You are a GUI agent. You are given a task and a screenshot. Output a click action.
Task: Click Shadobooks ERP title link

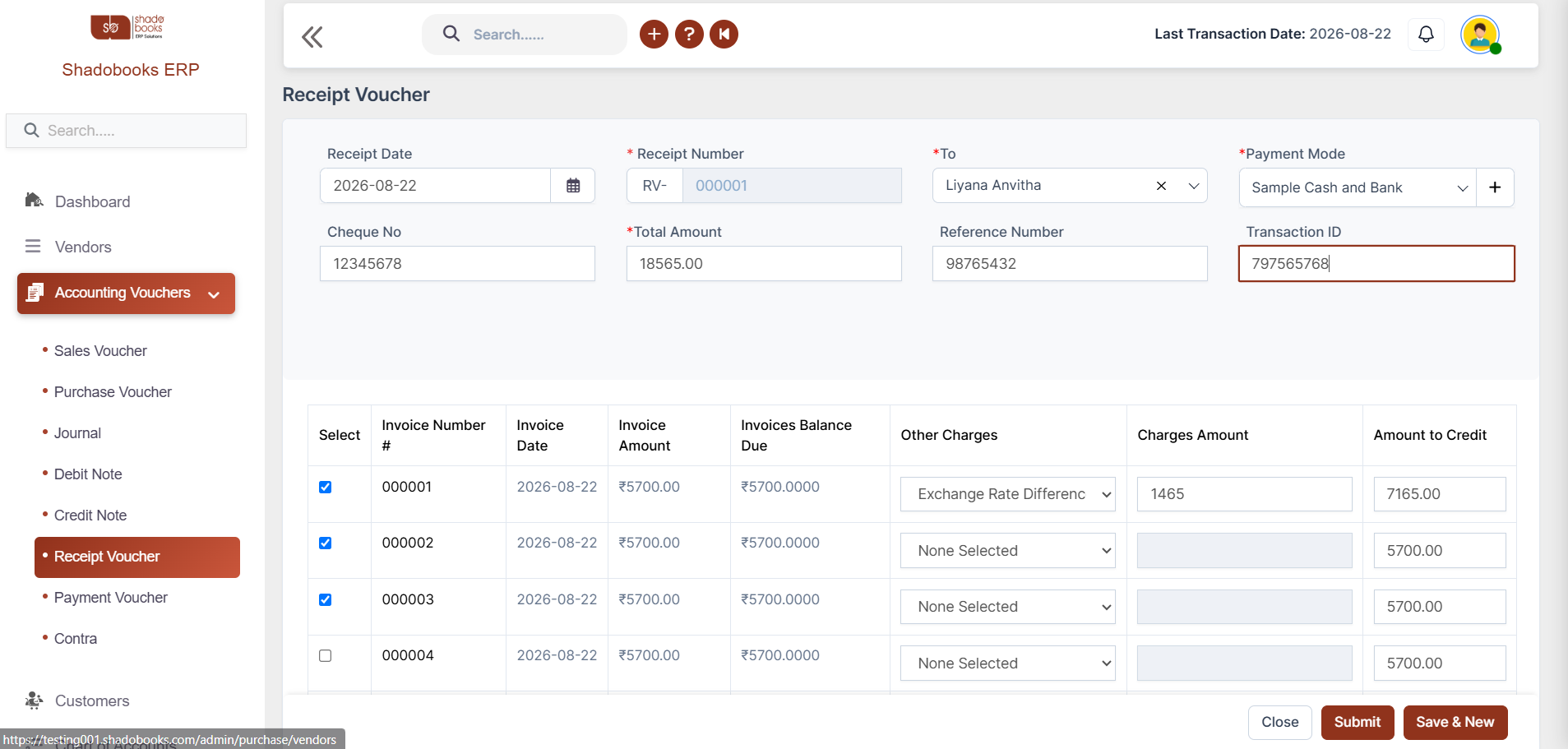[x=131, y=70]
